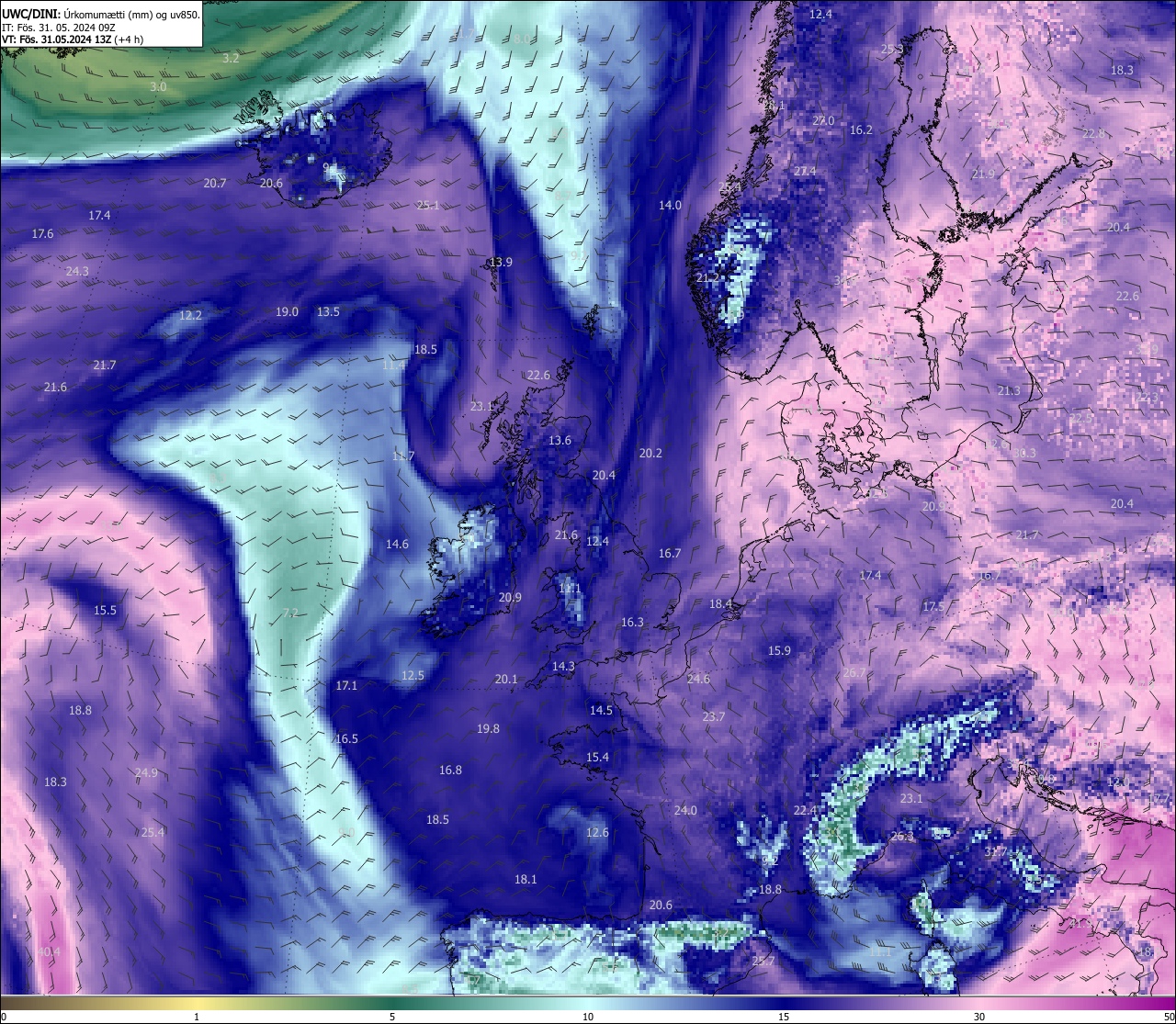Screen dimensions: 1176x1024
Task: Click the '18.1' value on the map
Action: click(526, 880)
